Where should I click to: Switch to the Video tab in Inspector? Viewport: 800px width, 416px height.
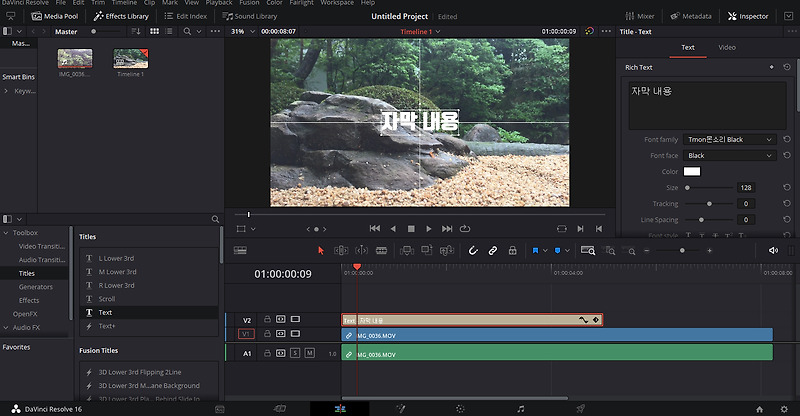tap(727, 47)
